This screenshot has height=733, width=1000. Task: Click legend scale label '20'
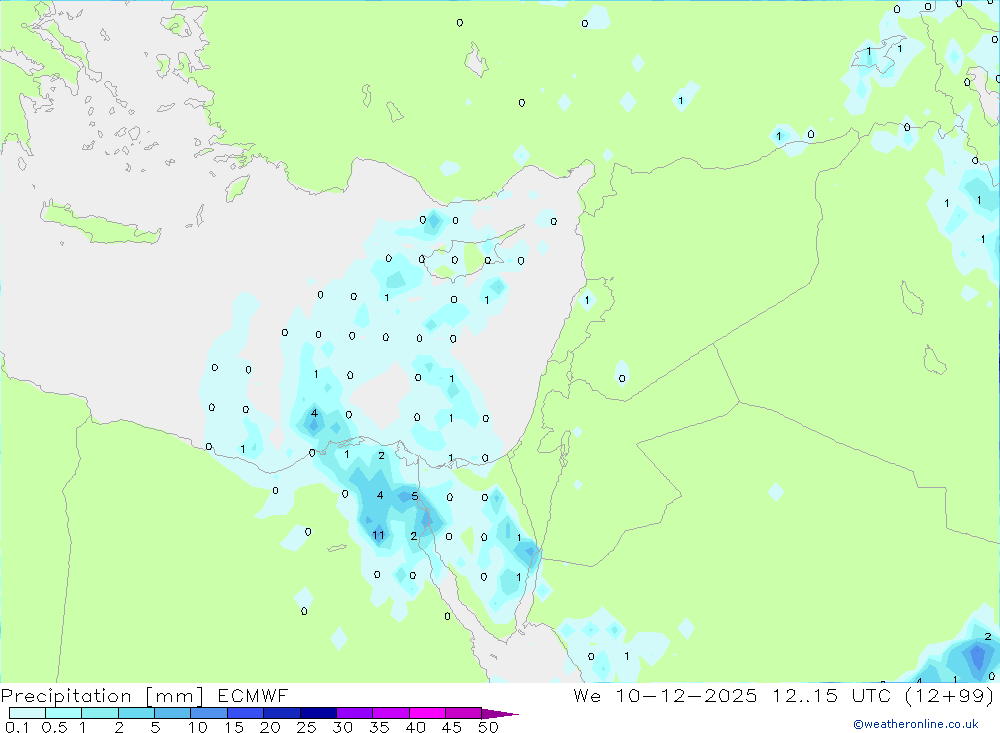tap(270, 727)
